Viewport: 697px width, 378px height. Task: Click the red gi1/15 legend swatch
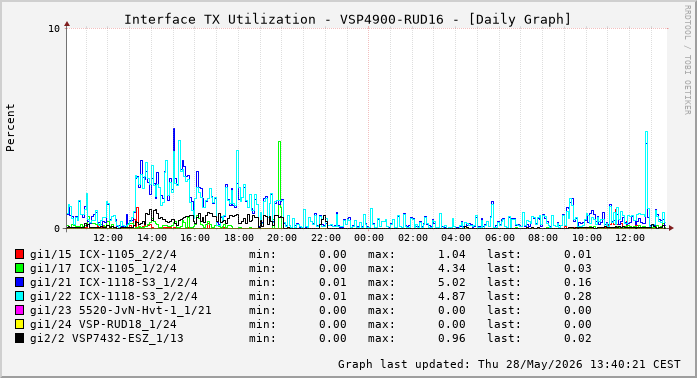tap(20, 254)
